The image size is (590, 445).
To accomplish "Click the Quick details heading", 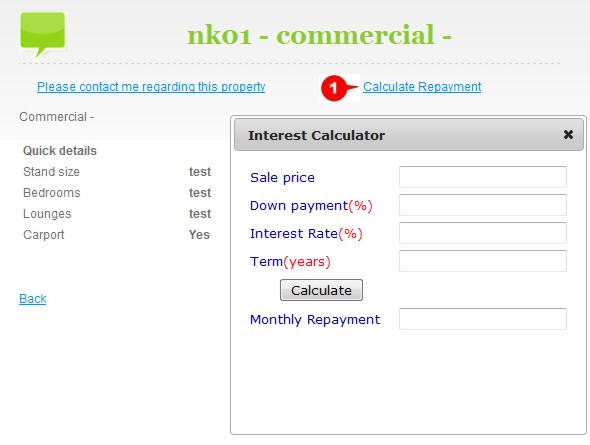I will click(60, 151).
